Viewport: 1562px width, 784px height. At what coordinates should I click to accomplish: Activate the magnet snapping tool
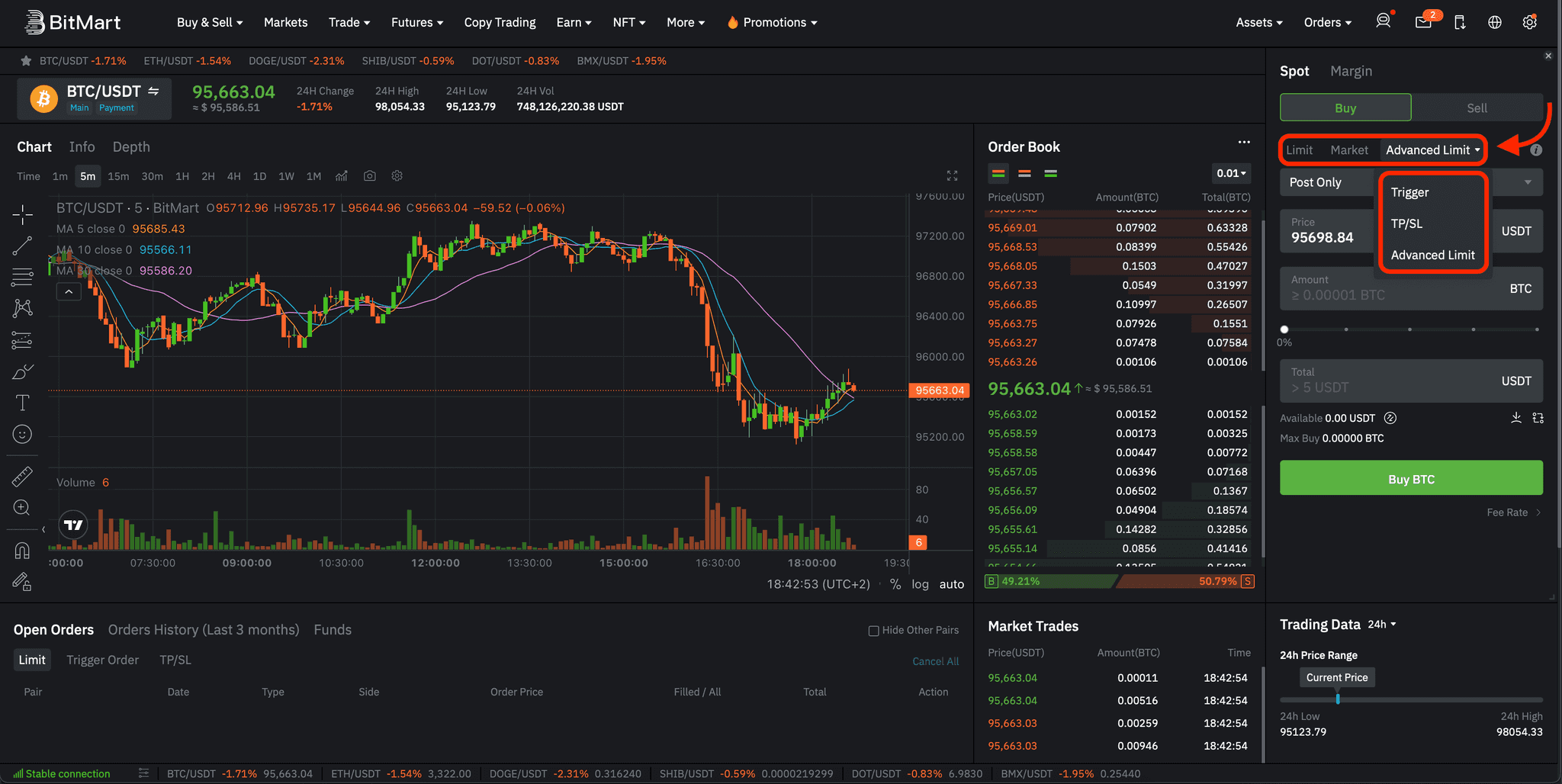click(21, 551)
